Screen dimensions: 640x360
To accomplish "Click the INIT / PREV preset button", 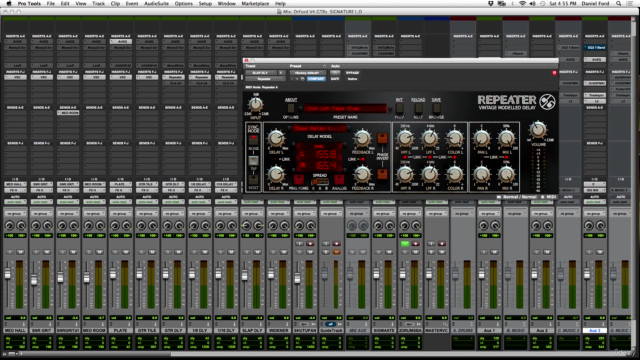I will coord(399,108).
